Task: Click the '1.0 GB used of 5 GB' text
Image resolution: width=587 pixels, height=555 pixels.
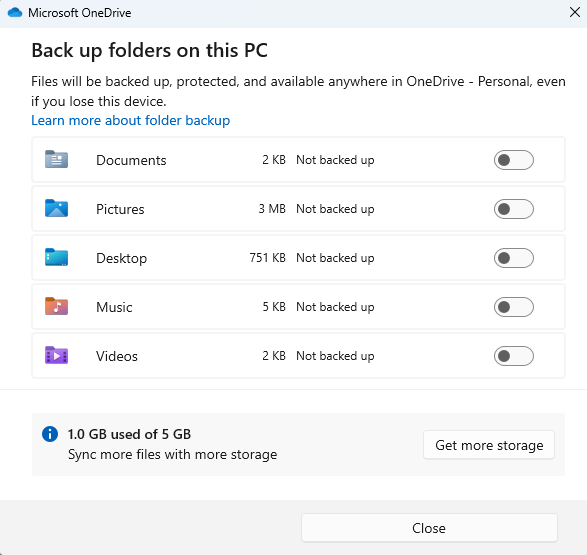Action: (129, 434)
